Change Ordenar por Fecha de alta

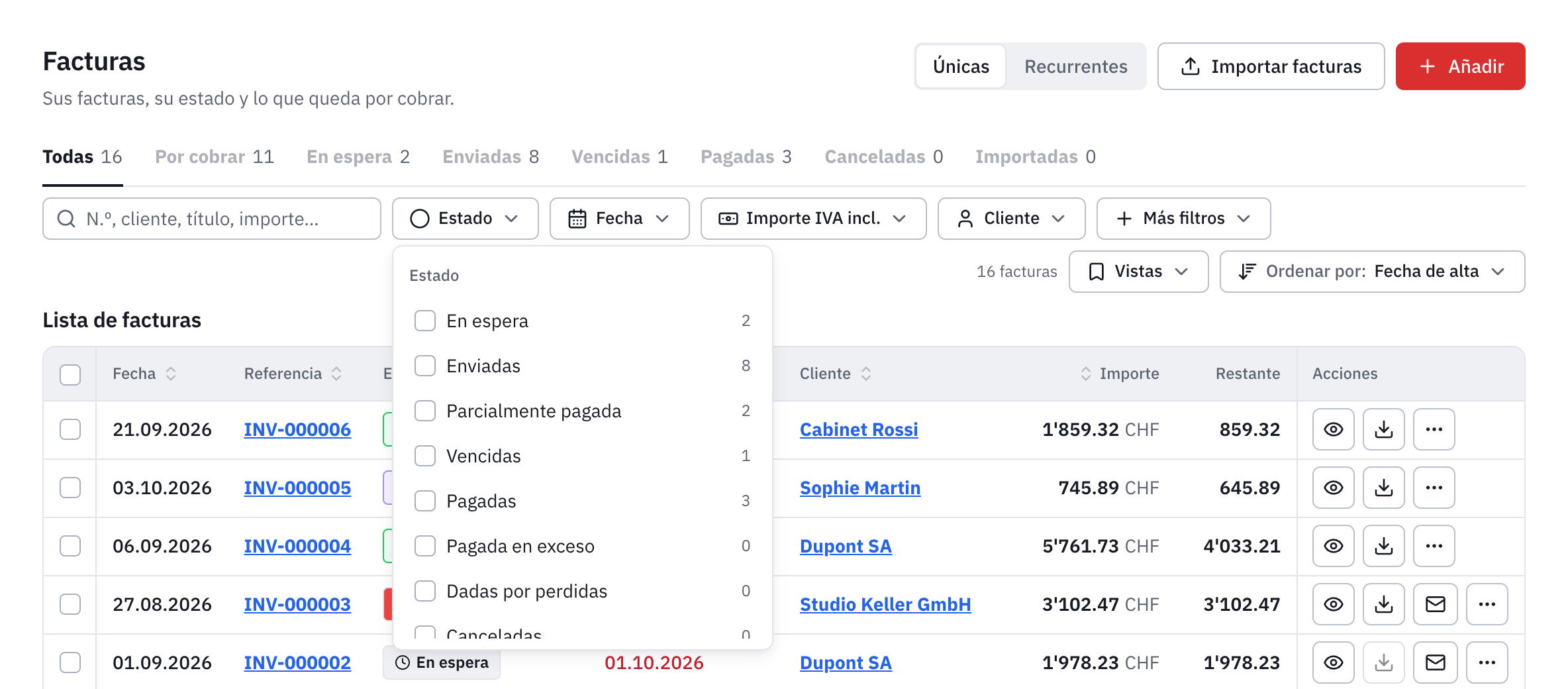click(1372, 272)
